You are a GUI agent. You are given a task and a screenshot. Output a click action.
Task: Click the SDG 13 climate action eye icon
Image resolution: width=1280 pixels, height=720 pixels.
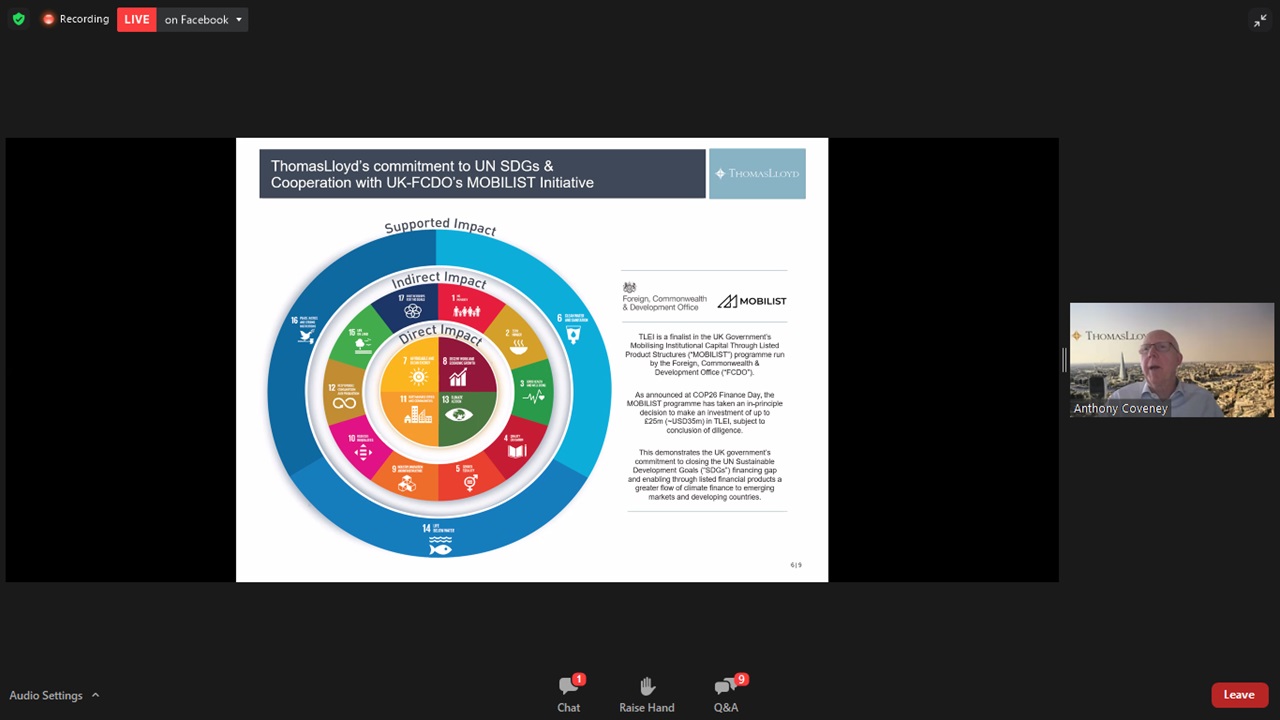point(458,414)
